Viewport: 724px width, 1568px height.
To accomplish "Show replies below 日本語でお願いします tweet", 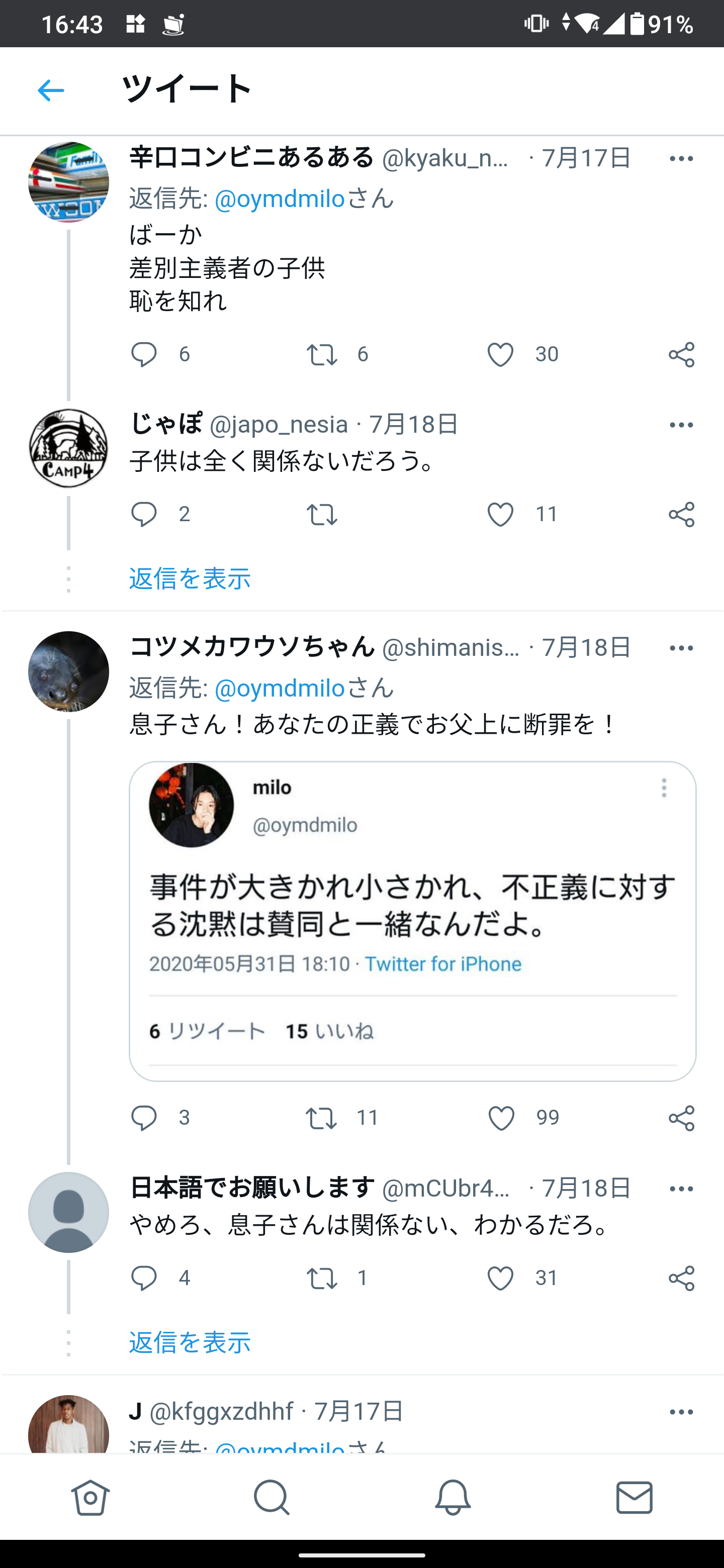I will pyautogui.click(x=190, y=1342).
